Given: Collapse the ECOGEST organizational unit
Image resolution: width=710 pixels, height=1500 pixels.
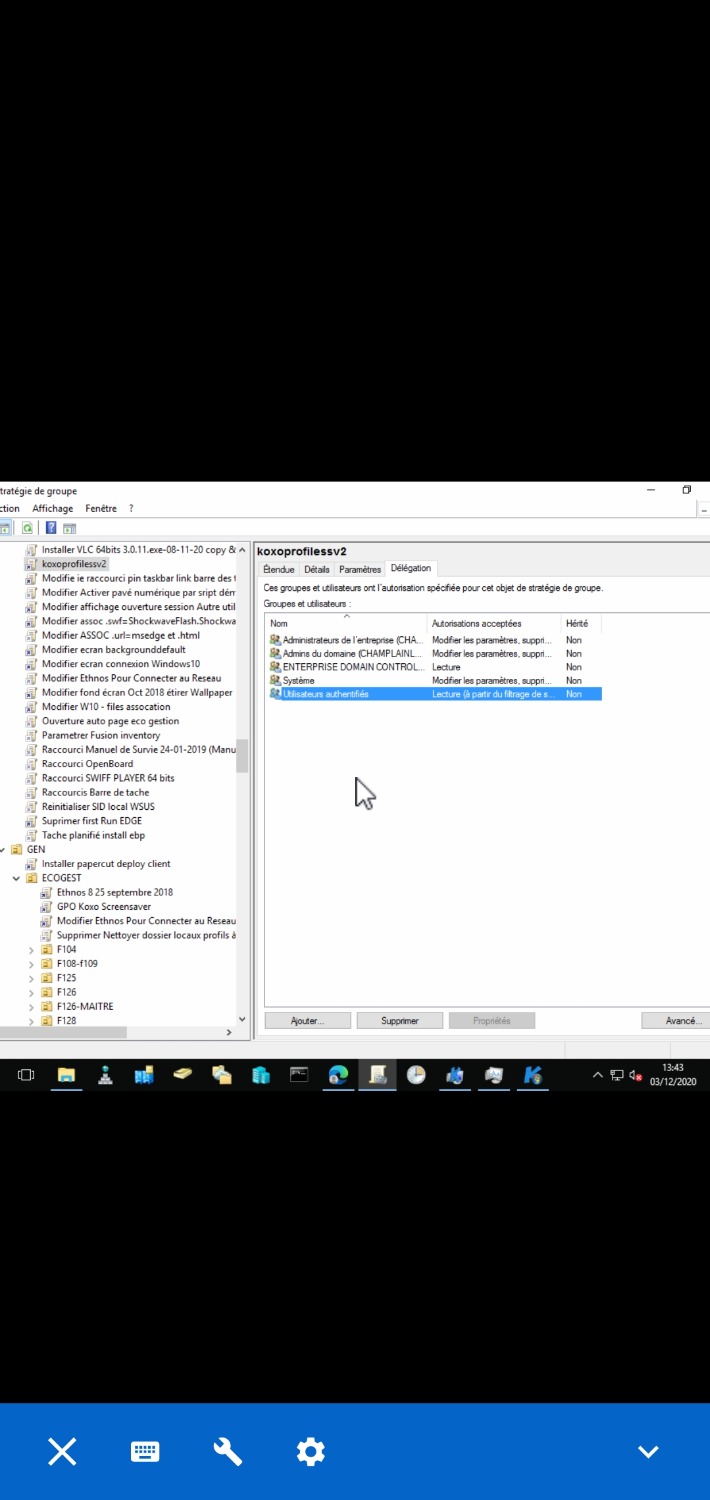Looking at the screenshot, I should click(x=17, y=878).
